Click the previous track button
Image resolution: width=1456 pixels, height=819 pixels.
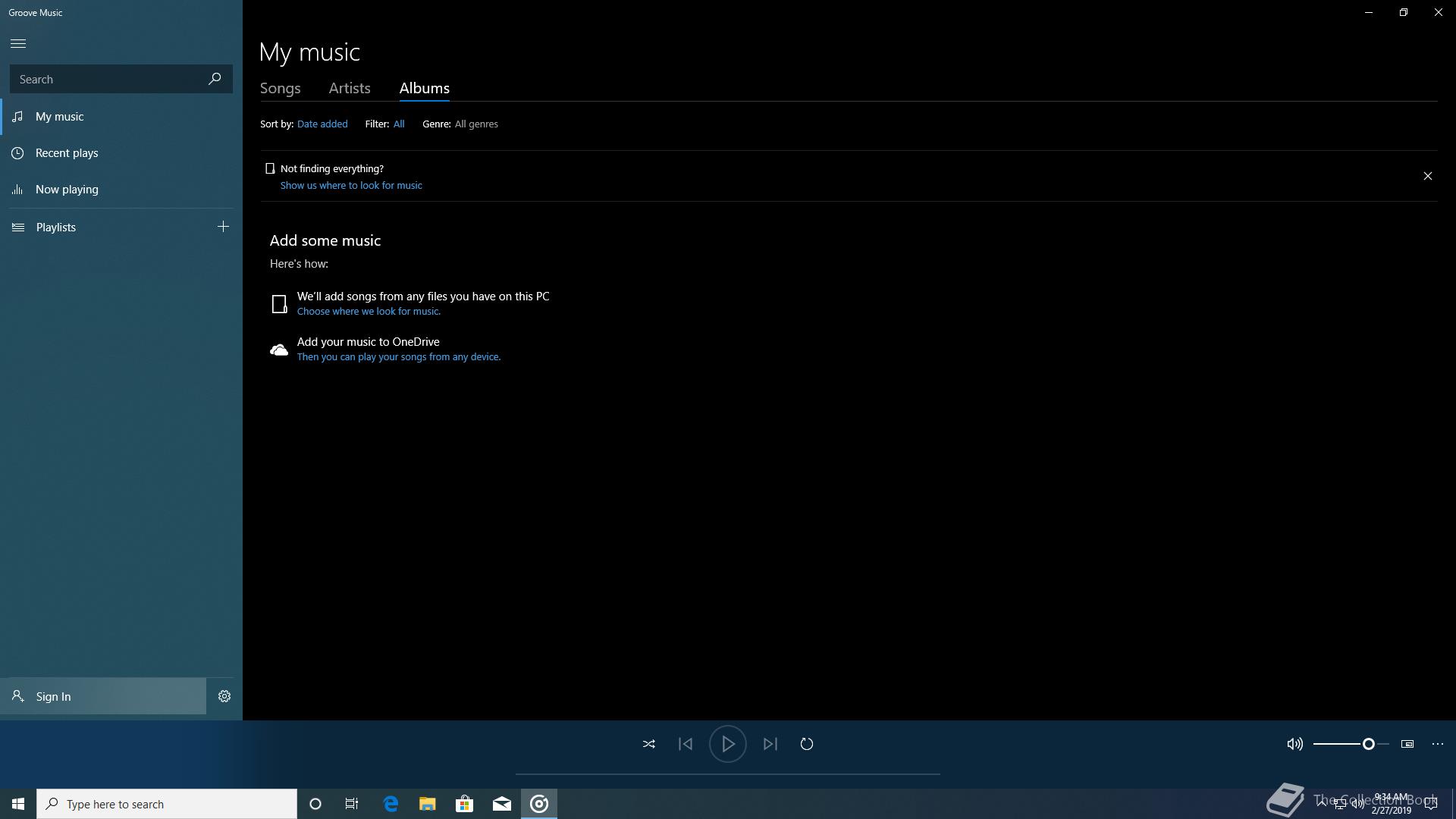coord(686,744)
